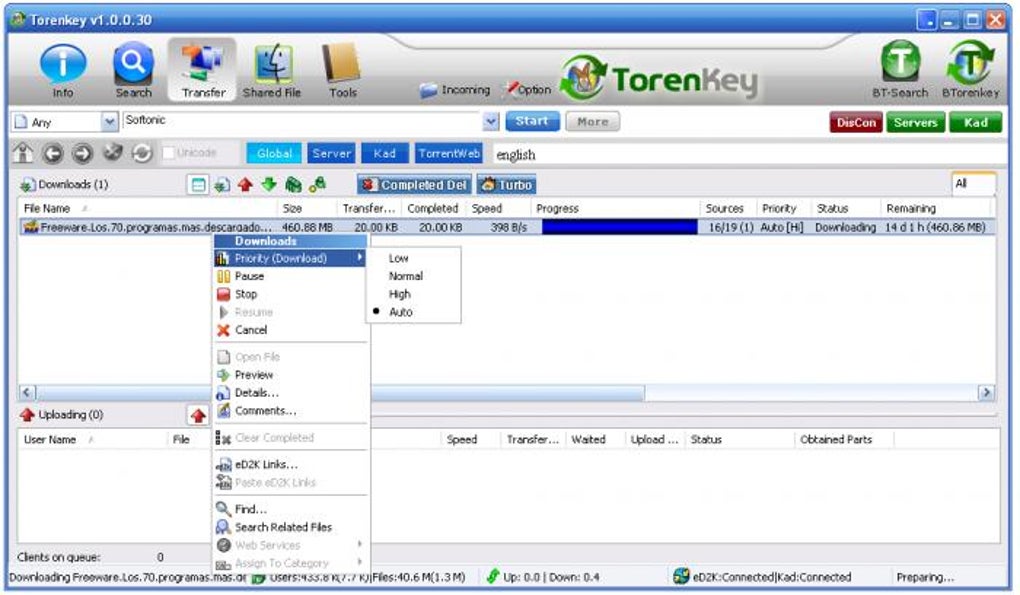Select the Freeware.Los.70.programas download row
Image resolution: width=1020 pixels, height=595 pixels.
pos(506,228)
